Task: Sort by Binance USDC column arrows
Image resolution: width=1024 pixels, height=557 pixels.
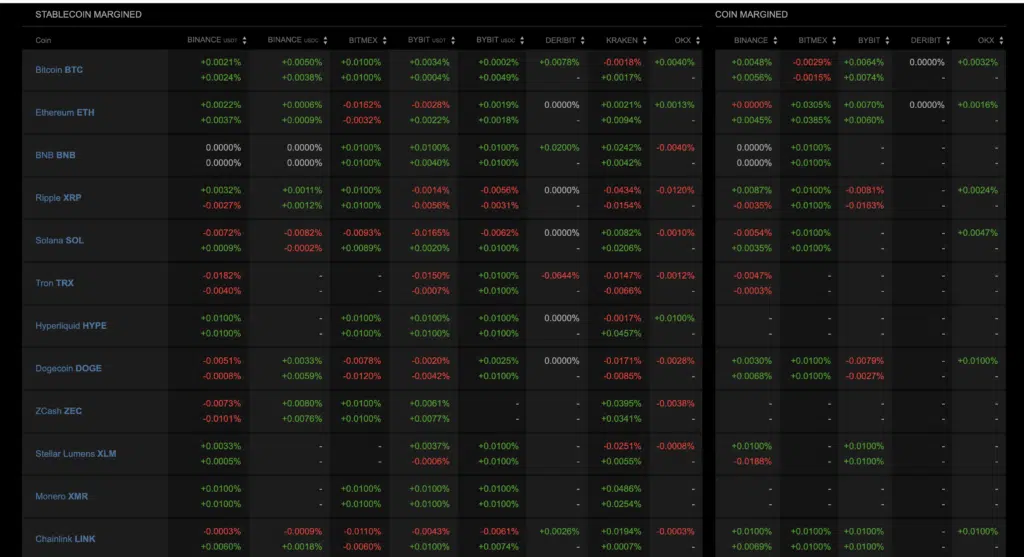Action: tap(325, 40)
